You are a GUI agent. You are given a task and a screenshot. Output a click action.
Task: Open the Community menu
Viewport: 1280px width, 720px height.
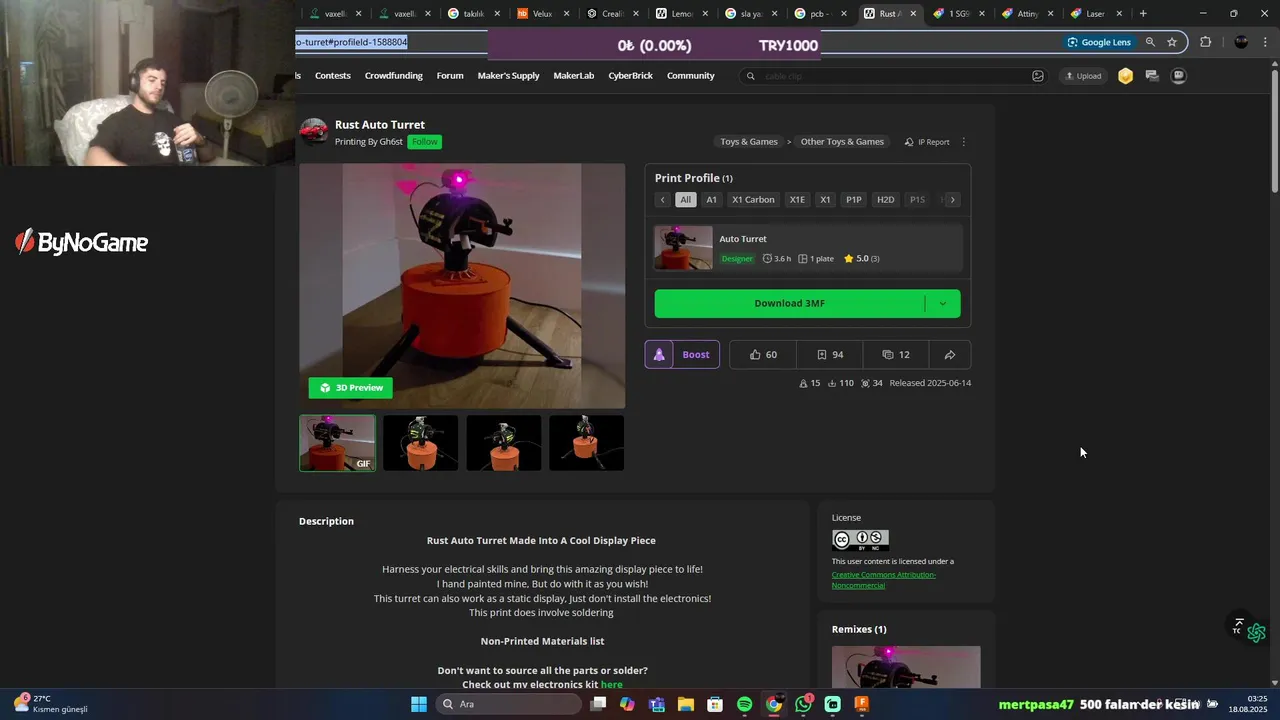click(x=691, y=76)
